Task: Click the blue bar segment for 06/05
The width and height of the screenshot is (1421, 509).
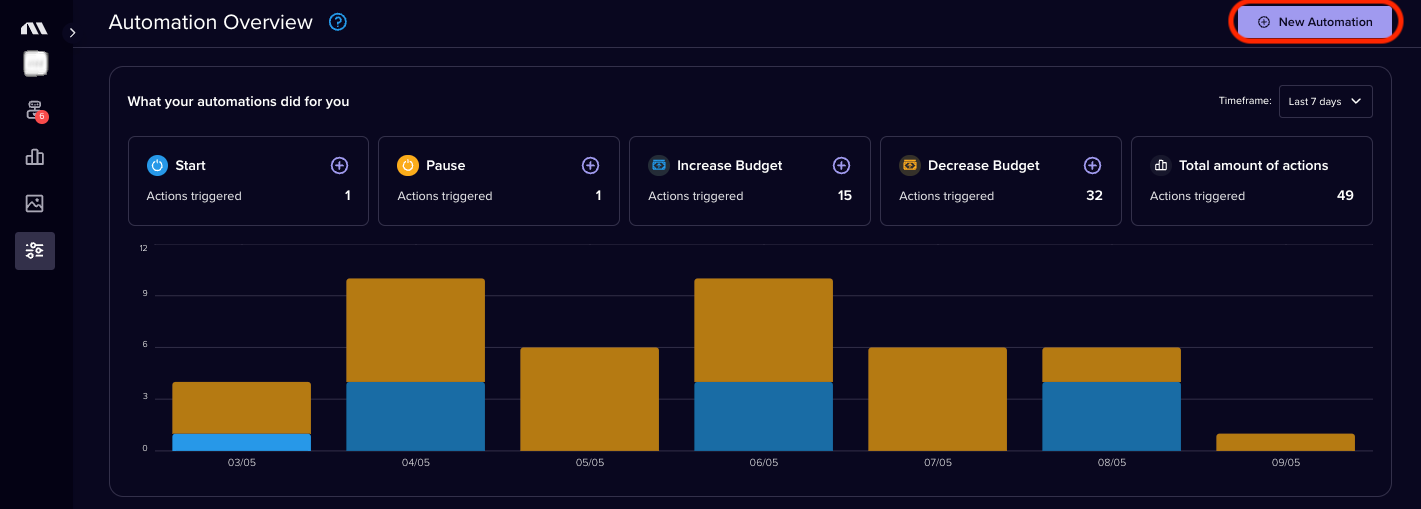Action: (x=764, y=416)
